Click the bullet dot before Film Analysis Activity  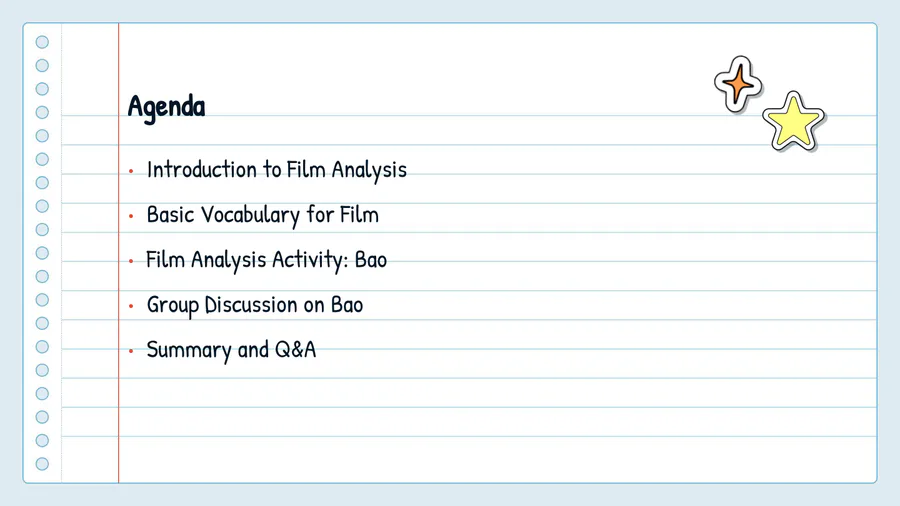[x=131, y=261]
